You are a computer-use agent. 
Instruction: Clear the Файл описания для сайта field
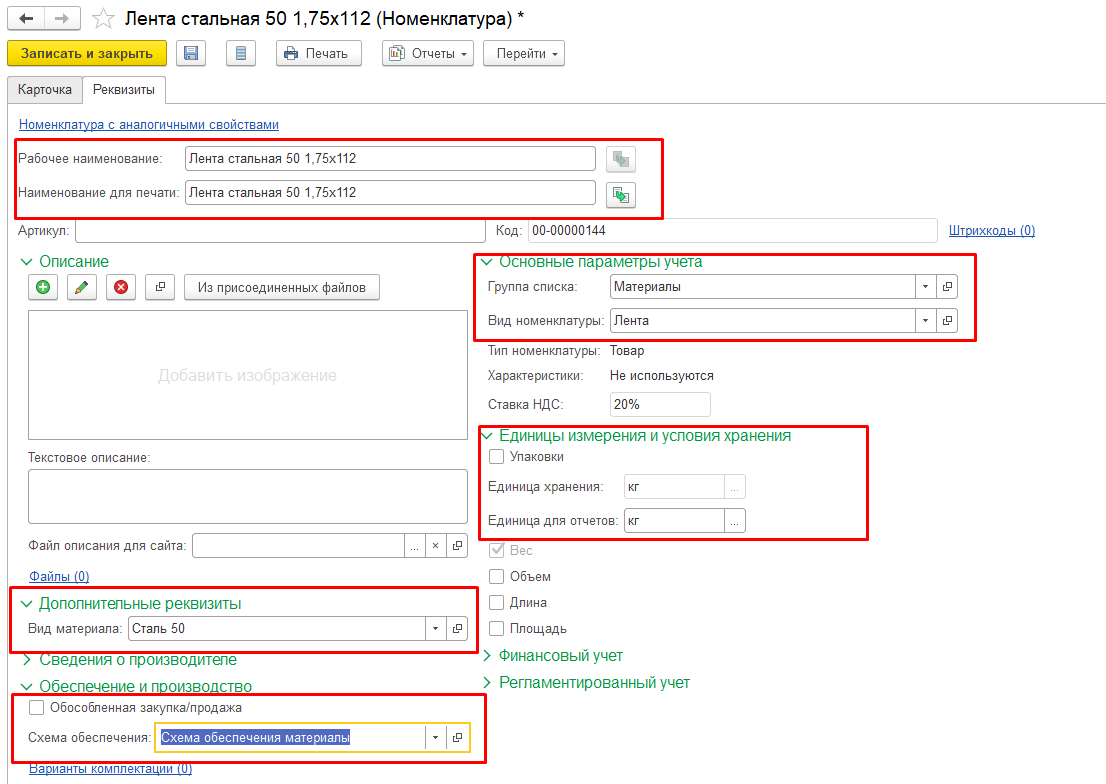click(436, 545)
